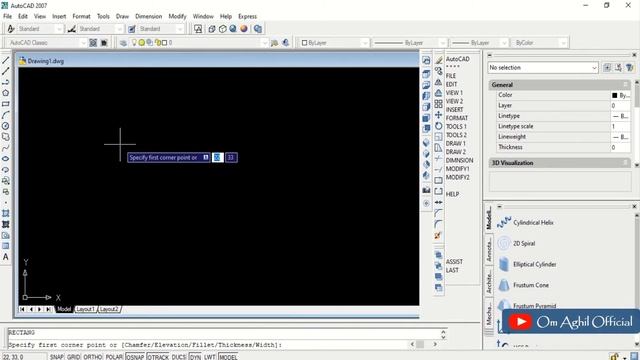Select the Offset modify tool
The height and width of the screenshot is (360, 640).
click(x=439, y=93)
